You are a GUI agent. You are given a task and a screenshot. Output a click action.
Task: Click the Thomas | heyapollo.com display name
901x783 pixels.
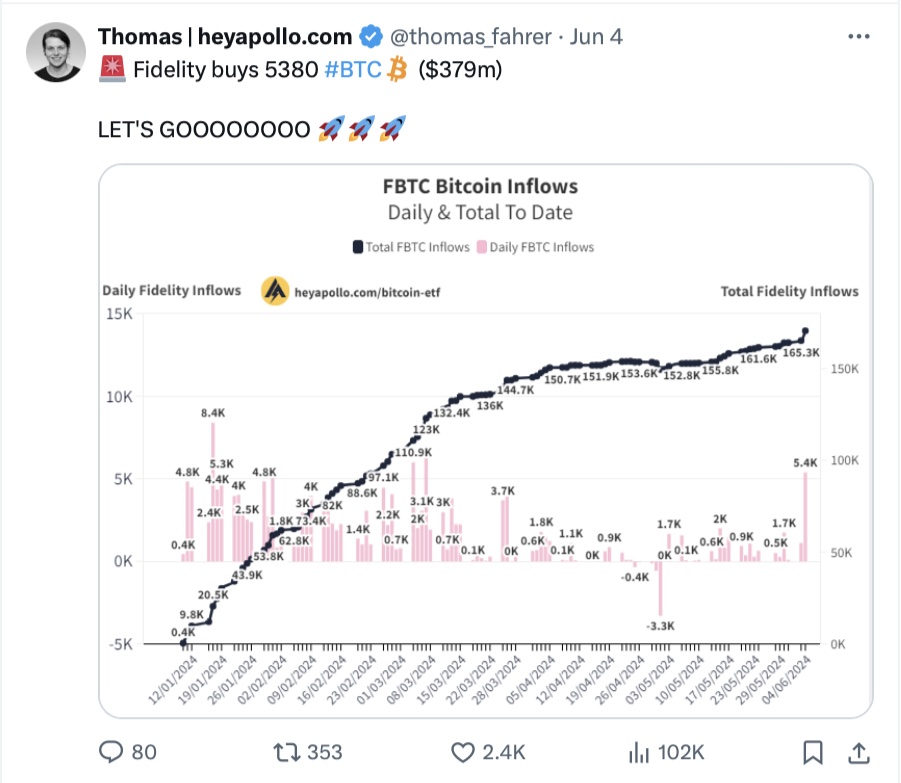[225, 37]
